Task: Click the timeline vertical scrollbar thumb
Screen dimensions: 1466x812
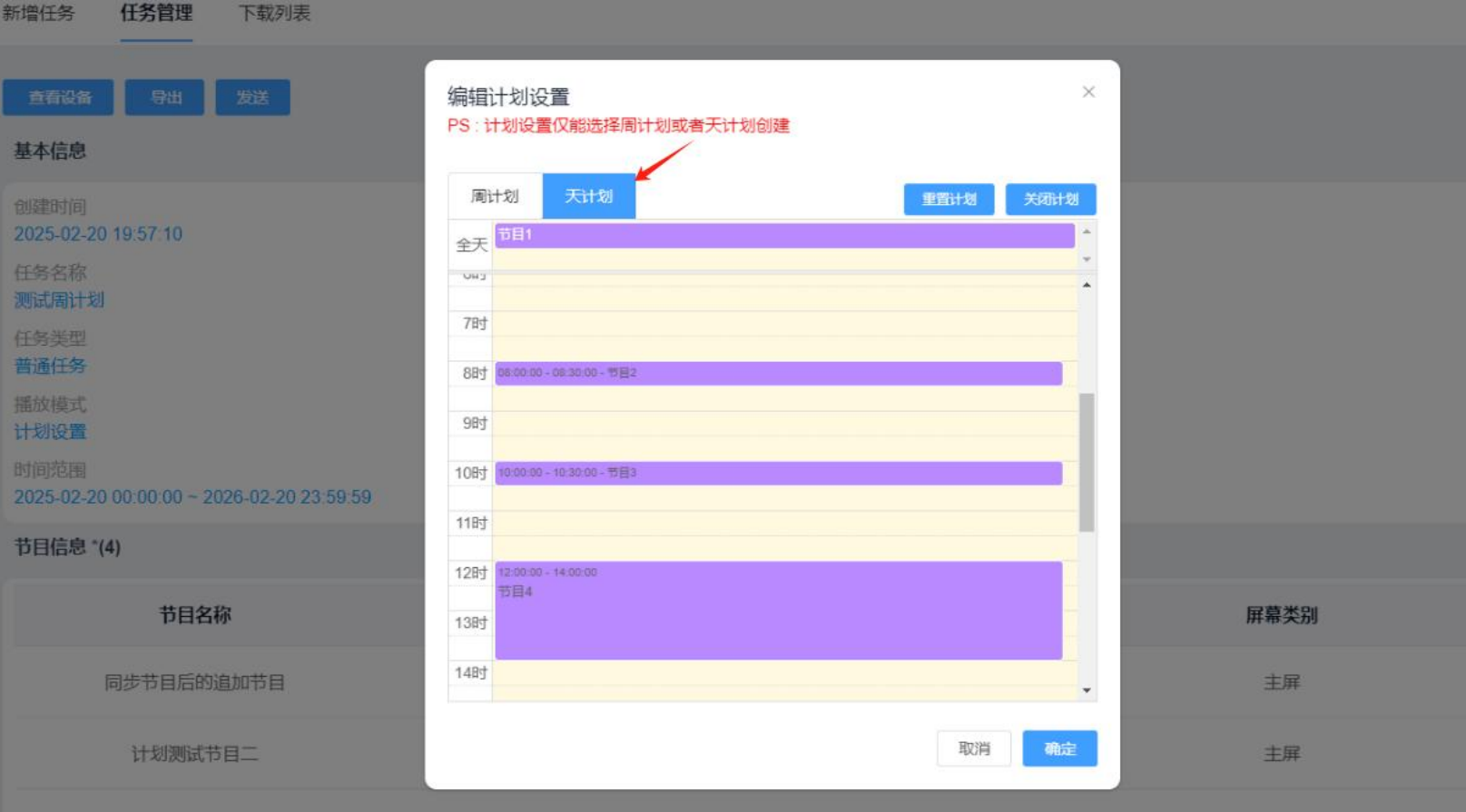Action: pyautogui.click(x=1087, y=462)
